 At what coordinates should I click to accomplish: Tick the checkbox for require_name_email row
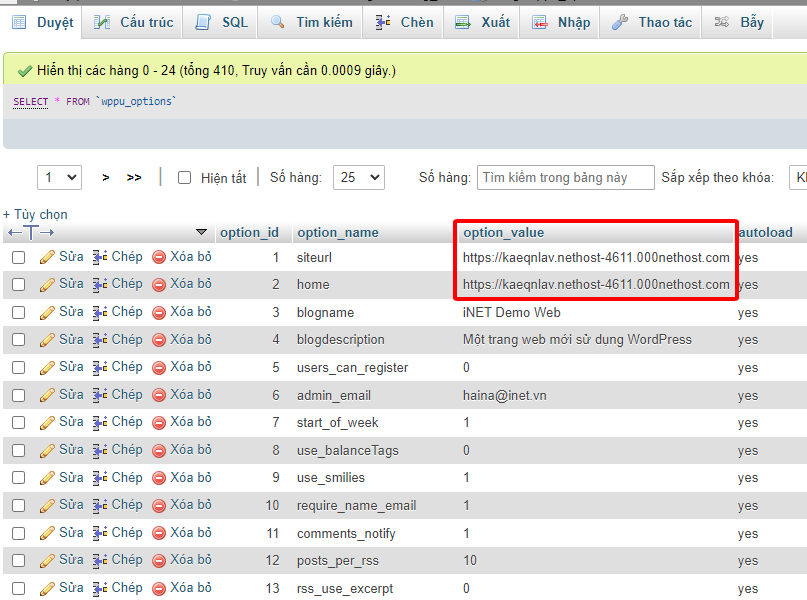(19, 505)
